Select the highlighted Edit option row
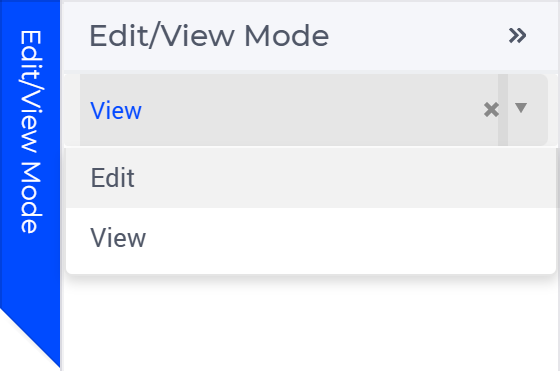Image resolution: width=560 pixels, height=371 pixels. (x=310, y=177)
